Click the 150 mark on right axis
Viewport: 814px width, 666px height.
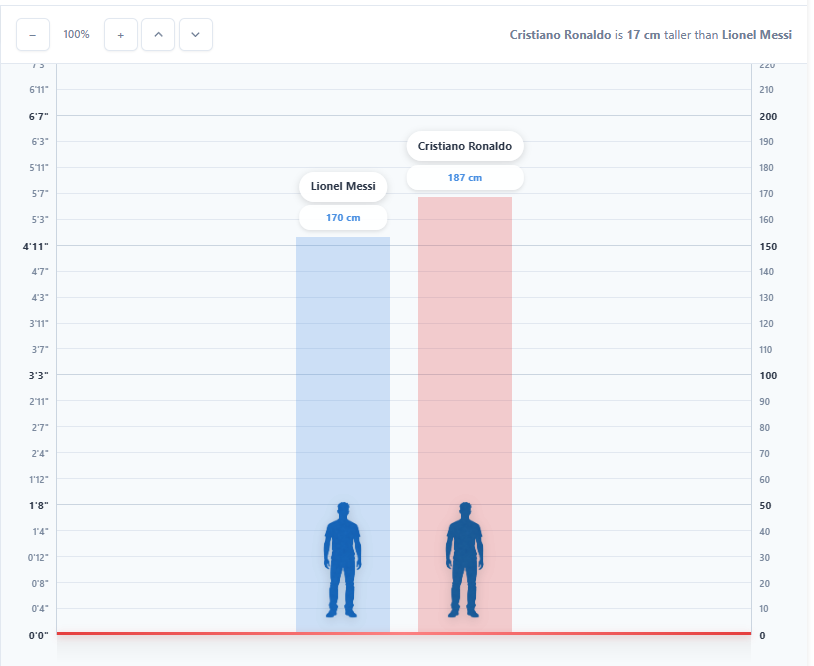point(768,246)
